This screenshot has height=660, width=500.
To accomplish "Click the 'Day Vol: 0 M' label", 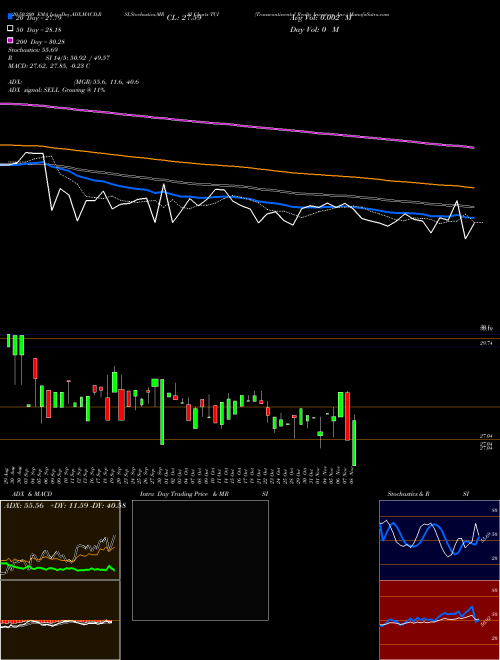I will click(314, 29).
